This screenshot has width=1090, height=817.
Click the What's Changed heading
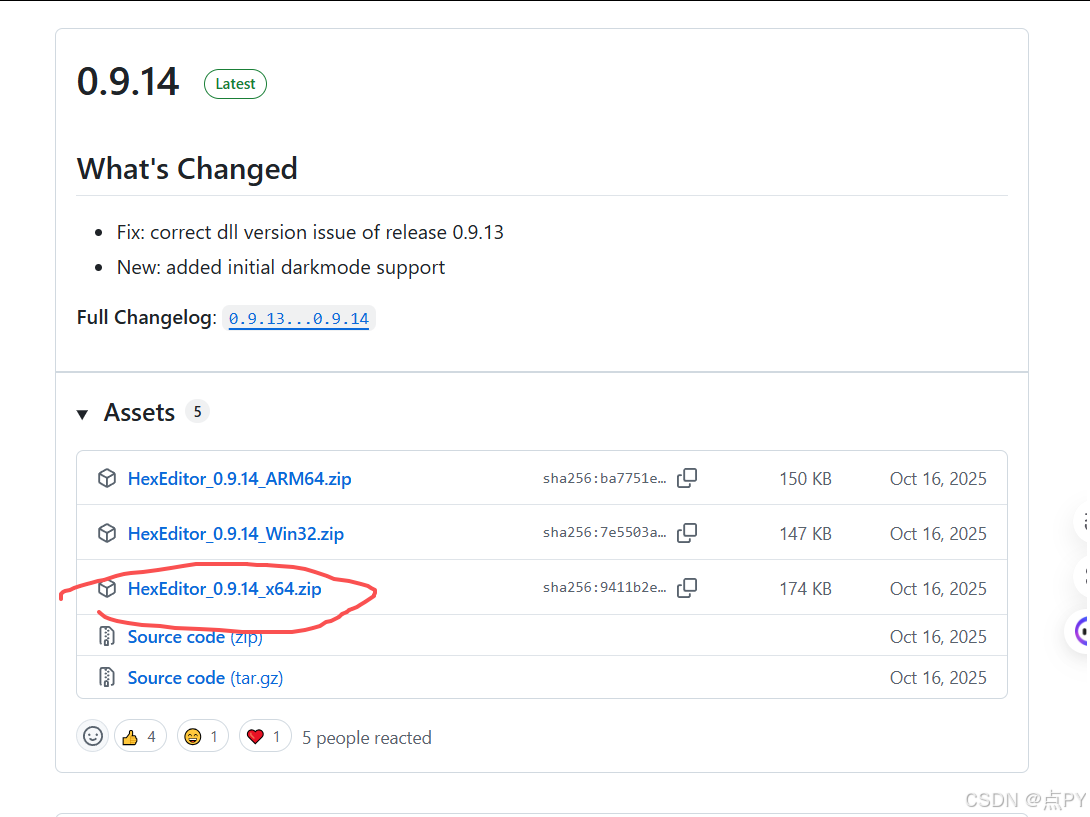pyautogui.click(x=187, y=169)
